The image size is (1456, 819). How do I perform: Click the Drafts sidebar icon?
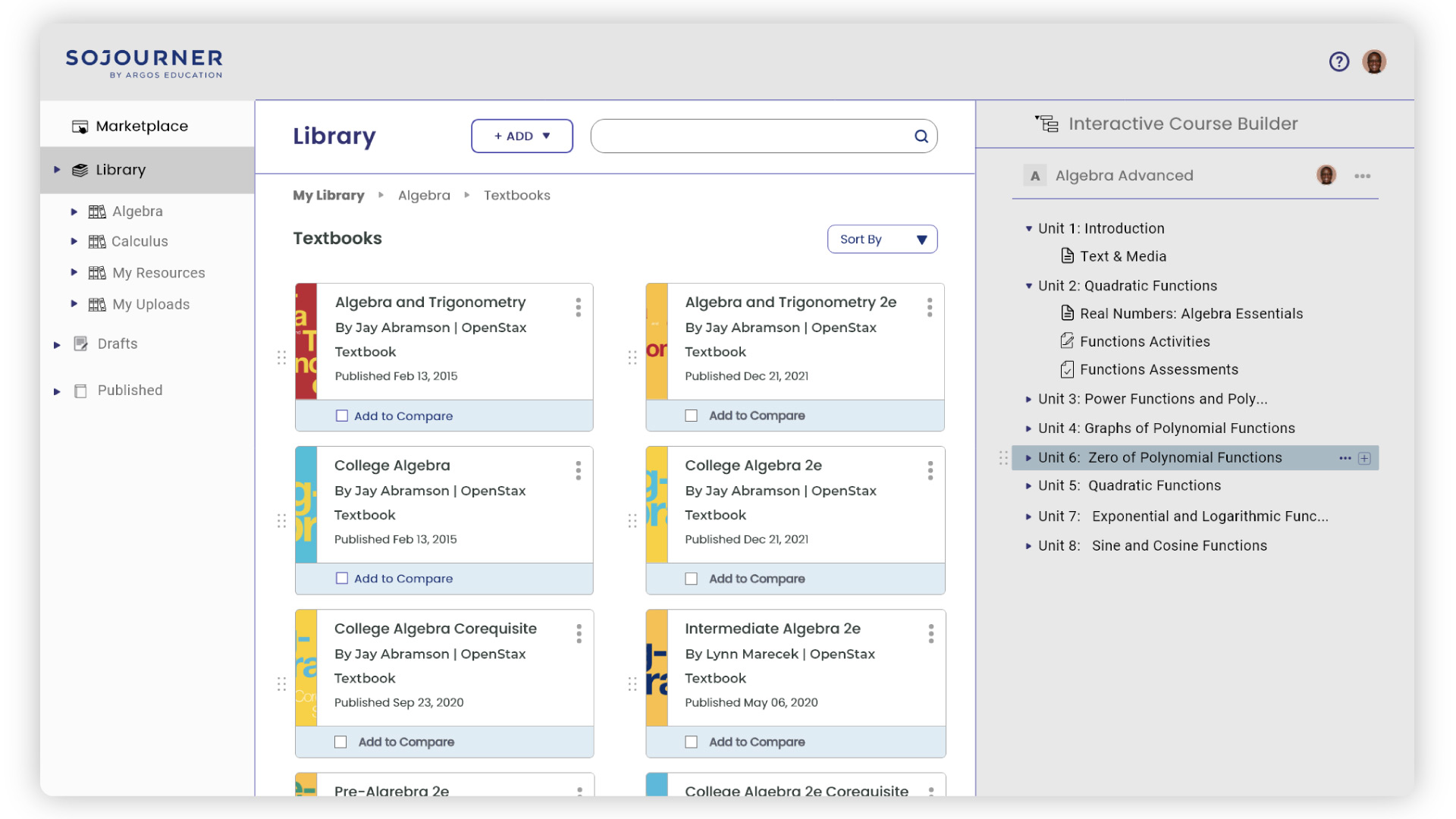pos(80,344)
